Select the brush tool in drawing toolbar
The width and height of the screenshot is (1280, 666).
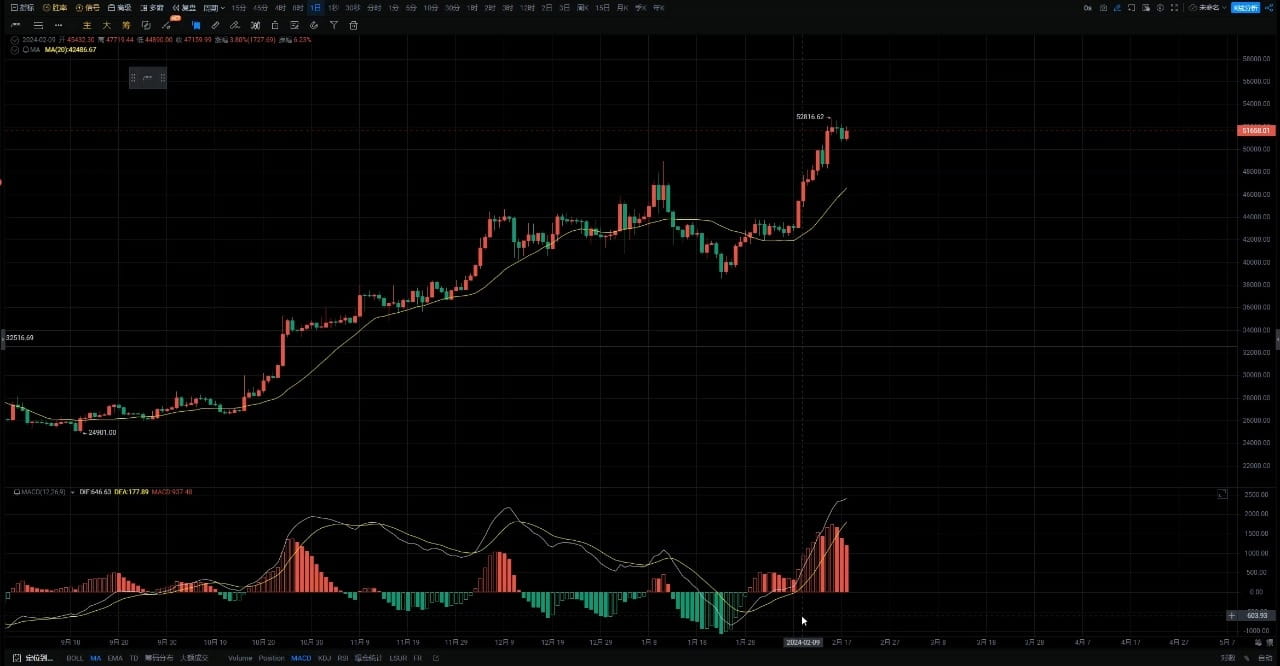point(235,25)
